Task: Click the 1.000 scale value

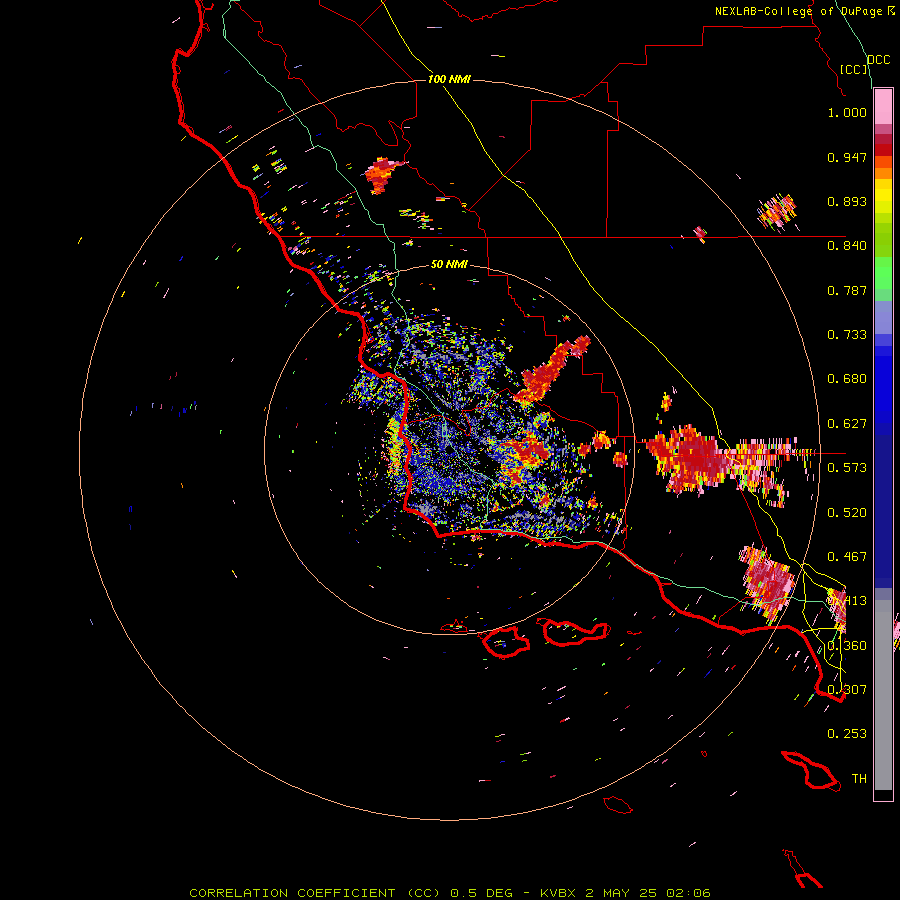Action: tap(847, 112)
